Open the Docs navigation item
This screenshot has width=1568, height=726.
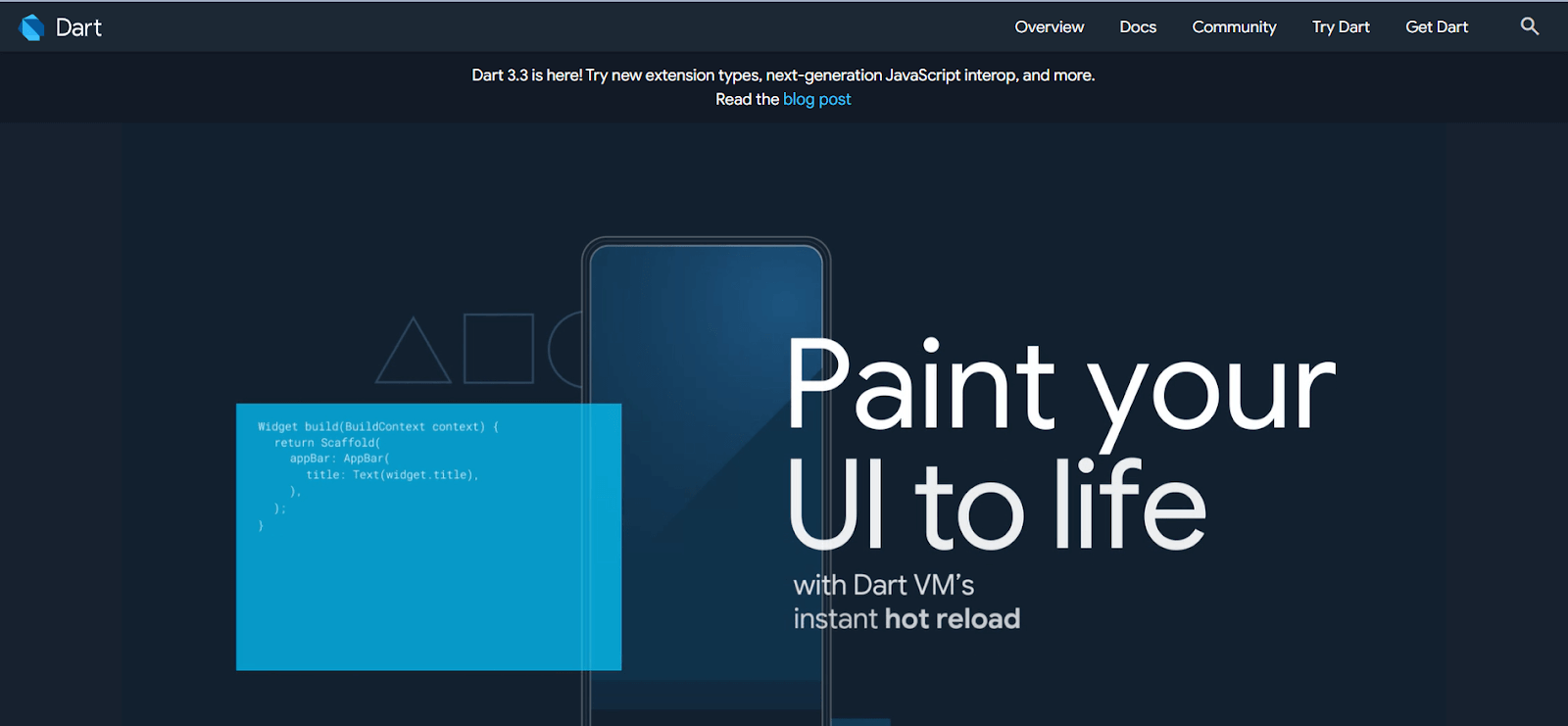coord(1138,27)
